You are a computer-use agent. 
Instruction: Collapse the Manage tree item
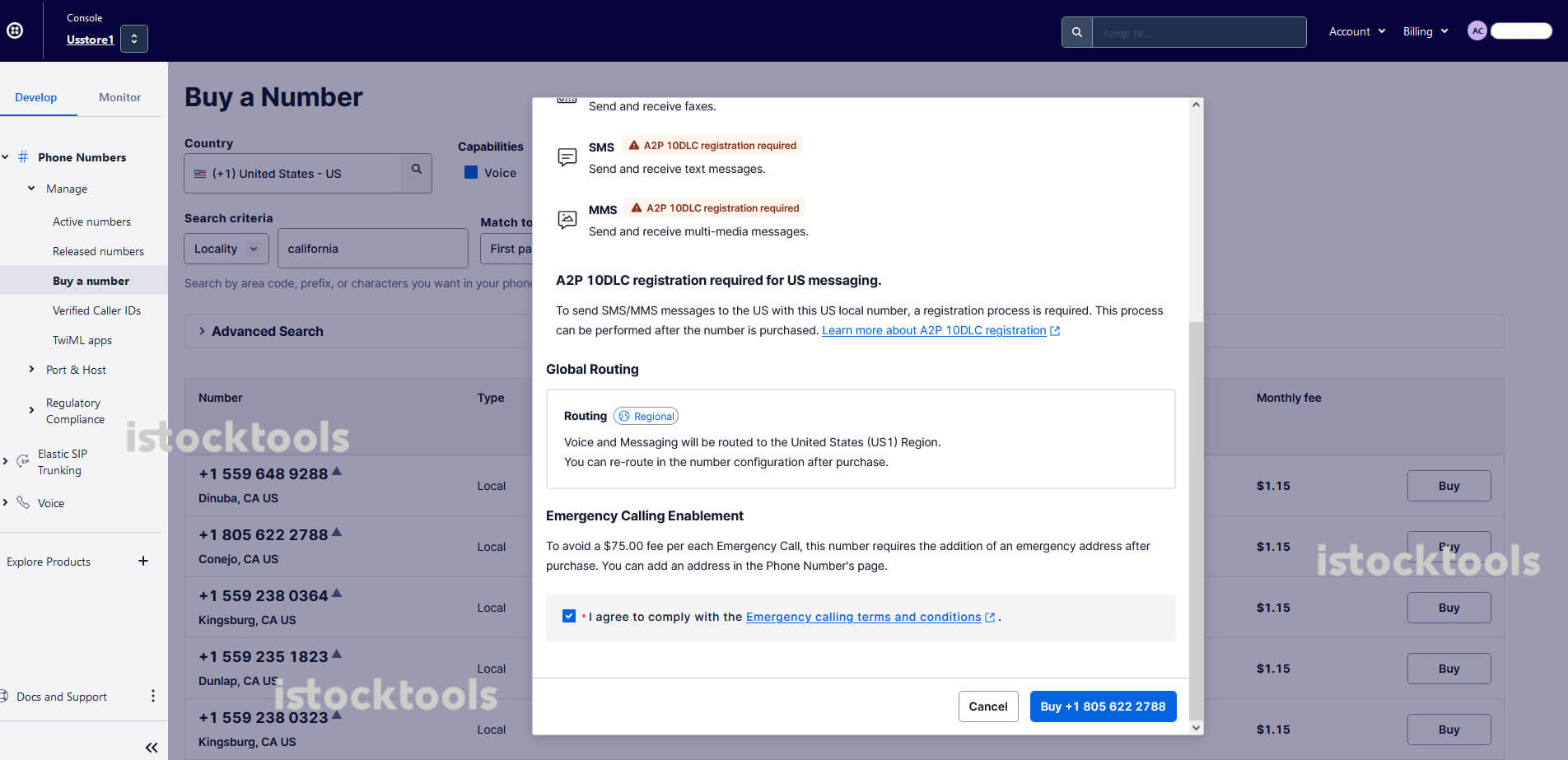click(31, 189)
